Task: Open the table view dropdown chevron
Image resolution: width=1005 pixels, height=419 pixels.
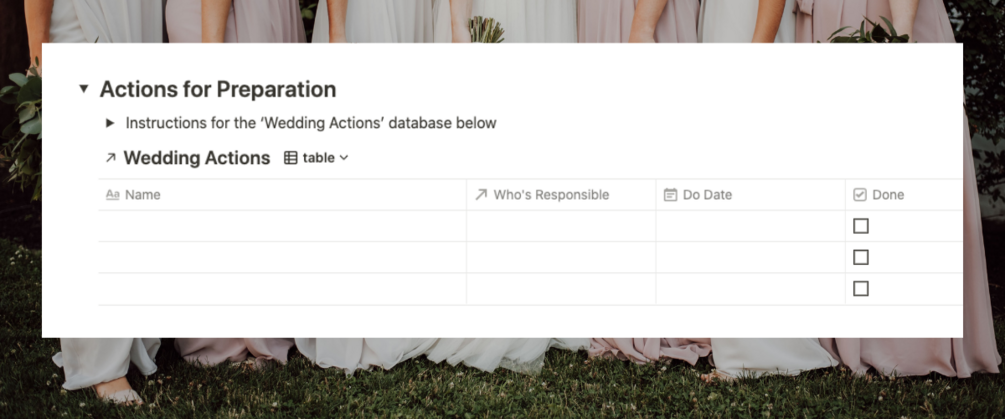Action: point(344,158)
